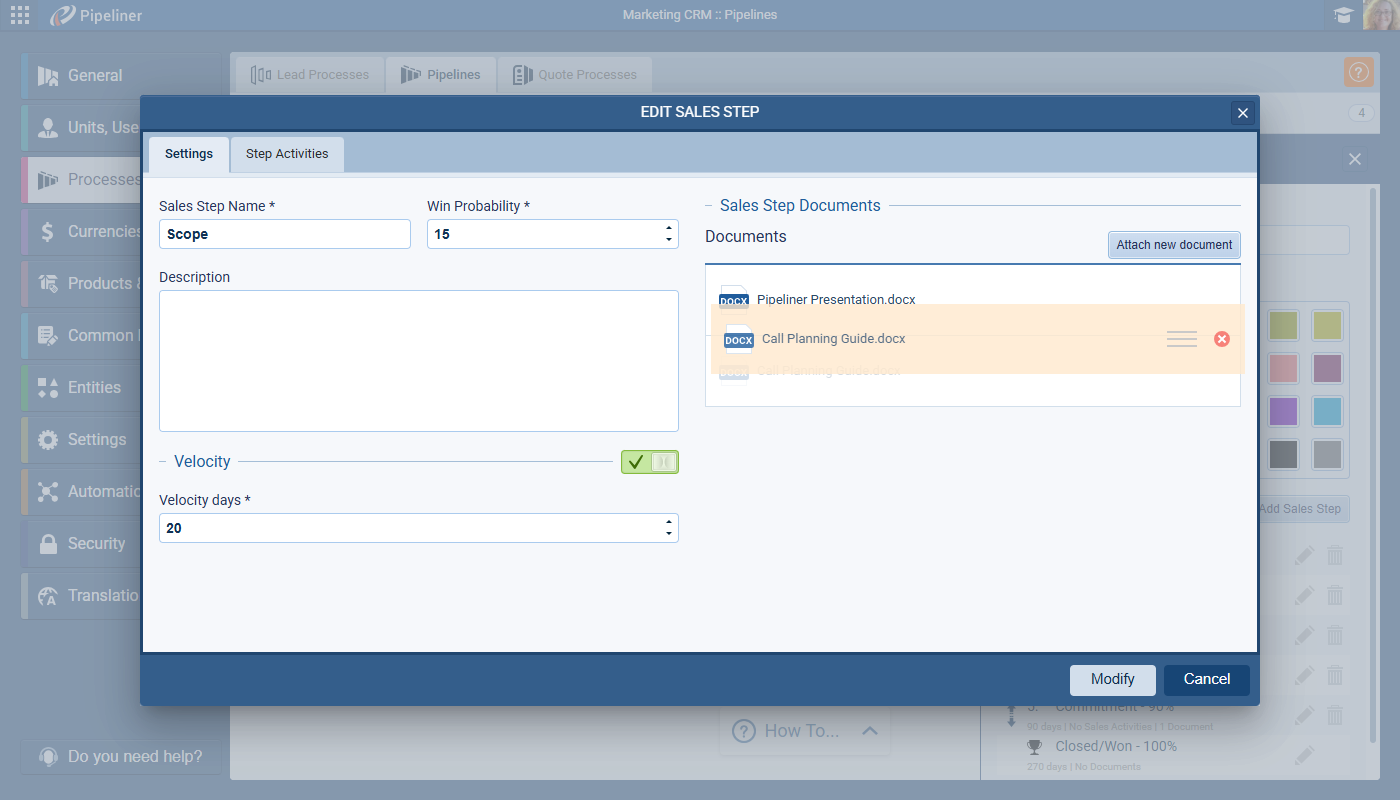
Task: Cancel the Edit Sales Step dialog
Action: 1206,679
